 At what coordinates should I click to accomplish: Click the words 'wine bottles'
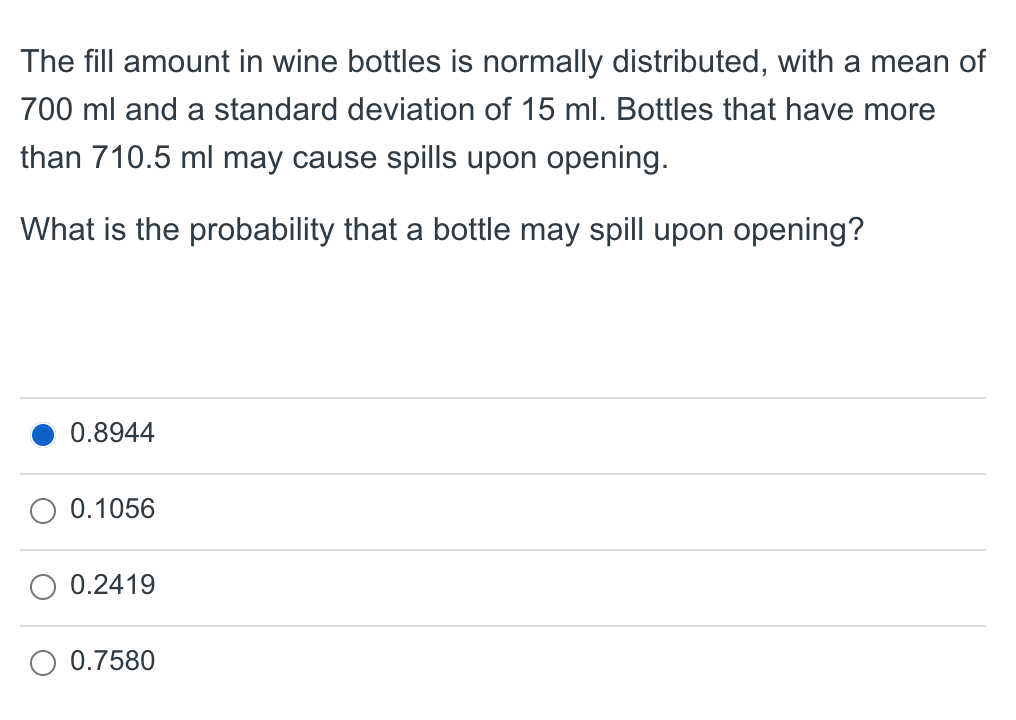coord(356,62)
